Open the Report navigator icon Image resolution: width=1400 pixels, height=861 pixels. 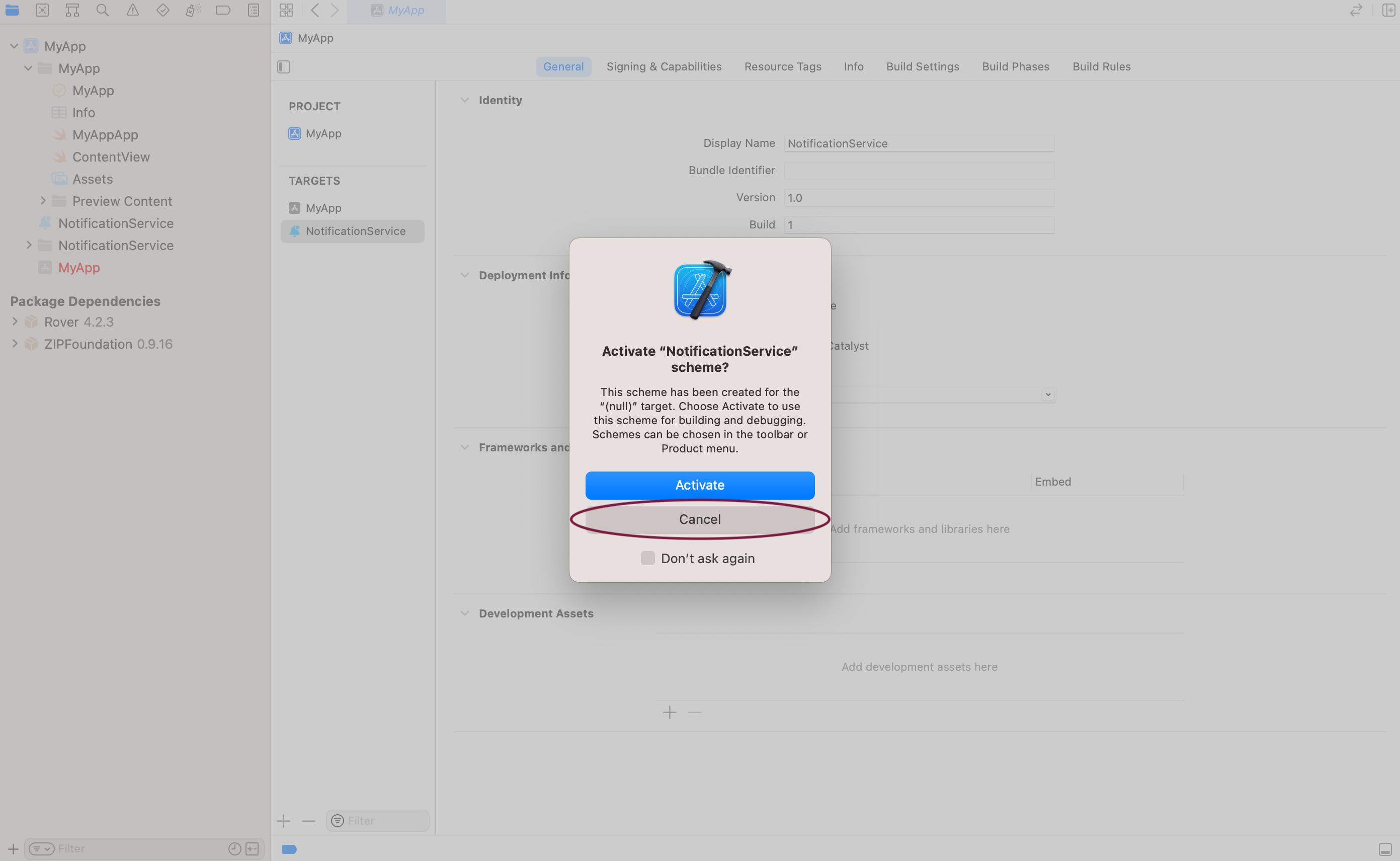(x=254, y=10)
